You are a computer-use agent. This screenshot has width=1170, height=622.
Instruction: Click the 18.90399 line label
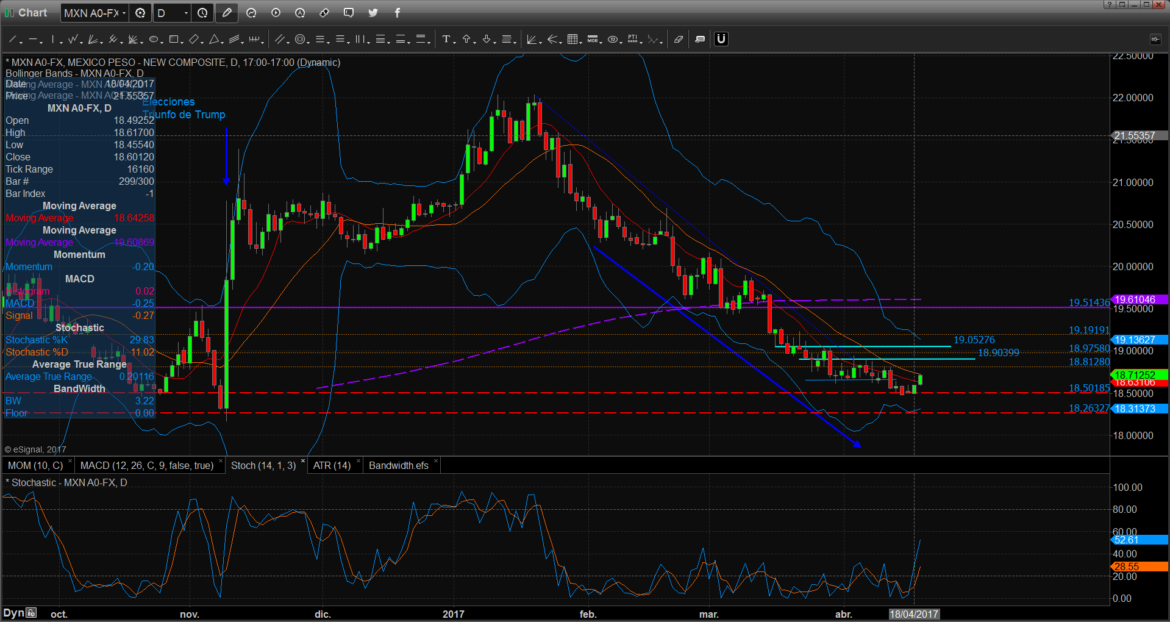click(x=998, y=352)
